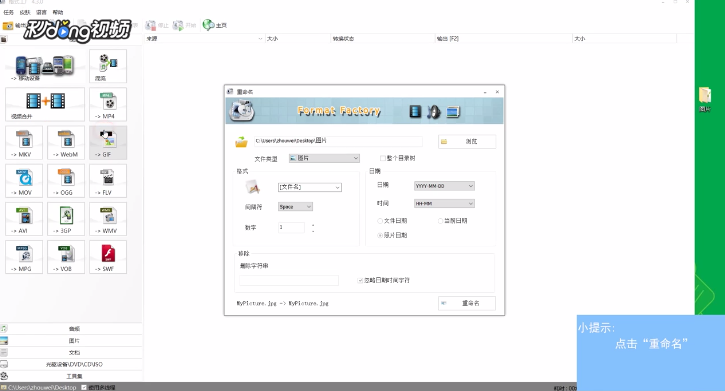Expand the 音频 (audio) category
725x391 pixels.
71,329
